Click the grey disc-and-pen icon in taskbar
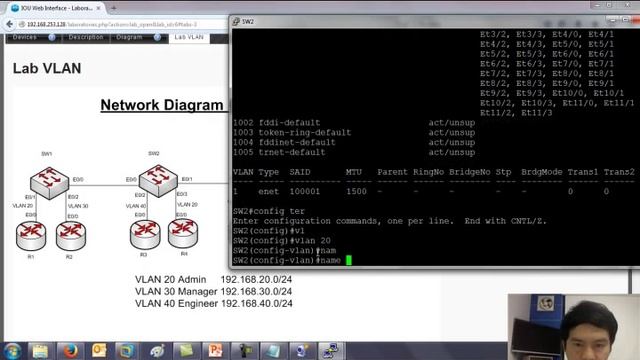The height and width of the screenshot is (360, 640). pyautogui.click(x=157, y=351)
